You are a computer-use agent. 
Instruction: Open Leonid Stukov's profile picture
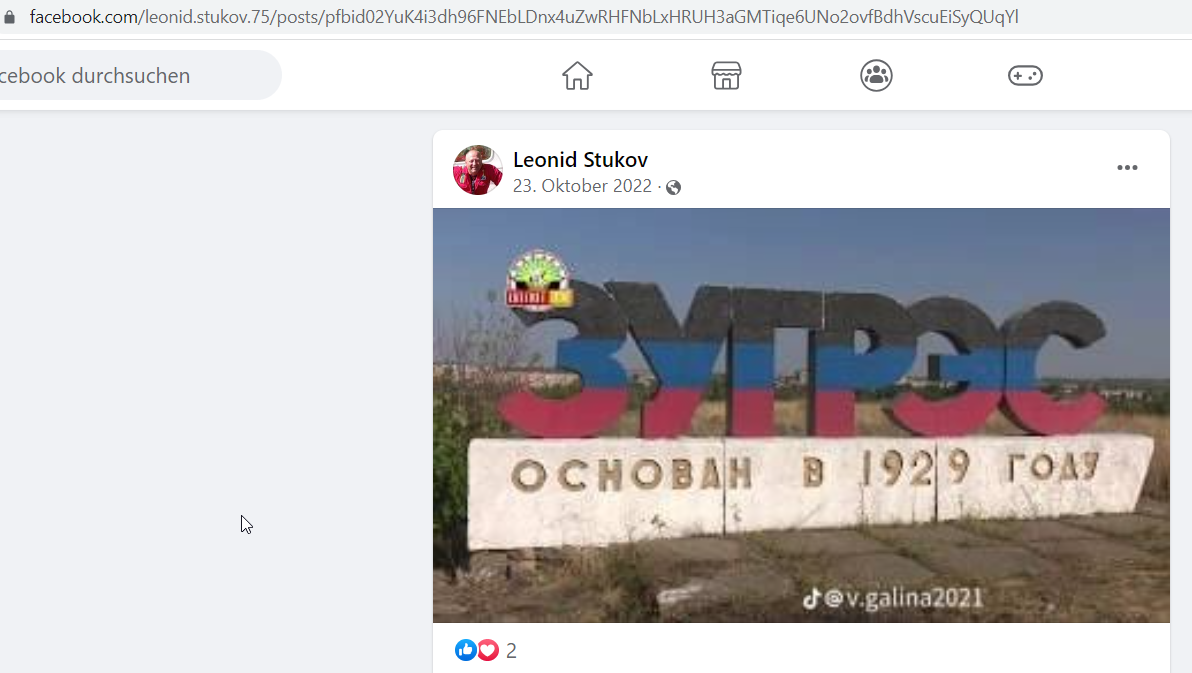(477, 170)
